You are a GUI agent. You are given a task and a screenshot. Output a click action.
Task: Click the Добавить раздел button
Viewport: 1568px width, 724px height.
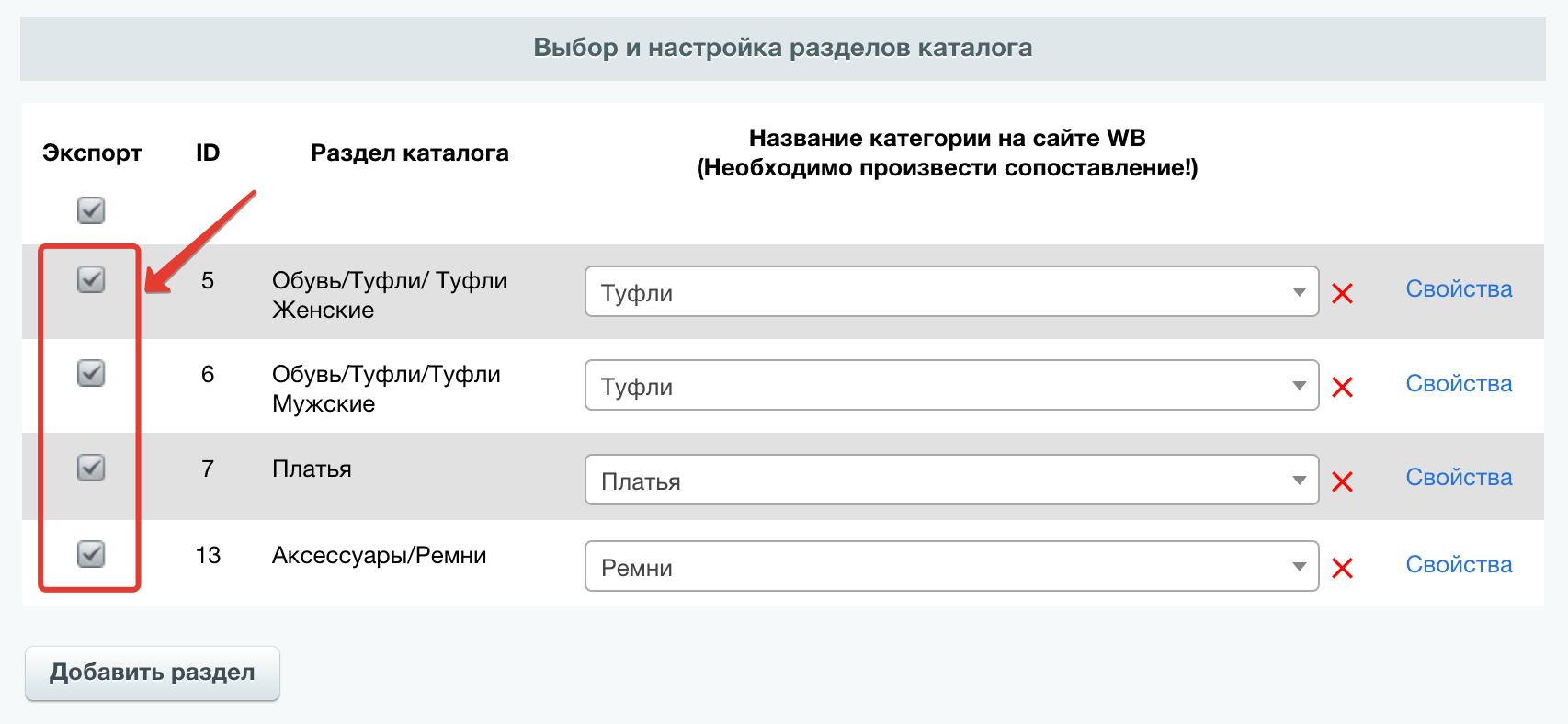tap(153, 673)
